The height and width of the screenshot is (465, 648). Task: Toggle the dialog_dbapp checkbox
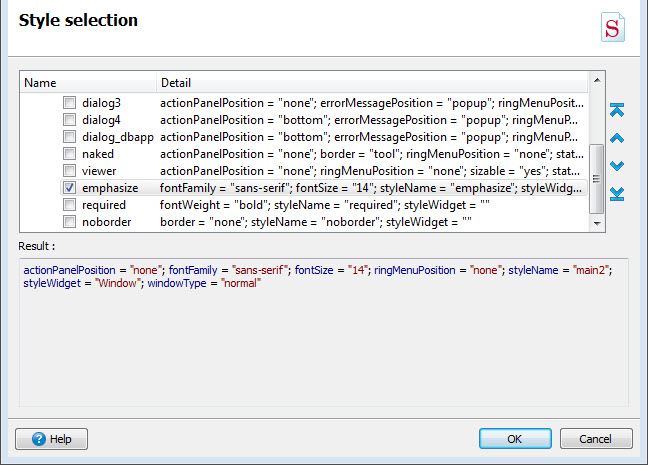70,137
